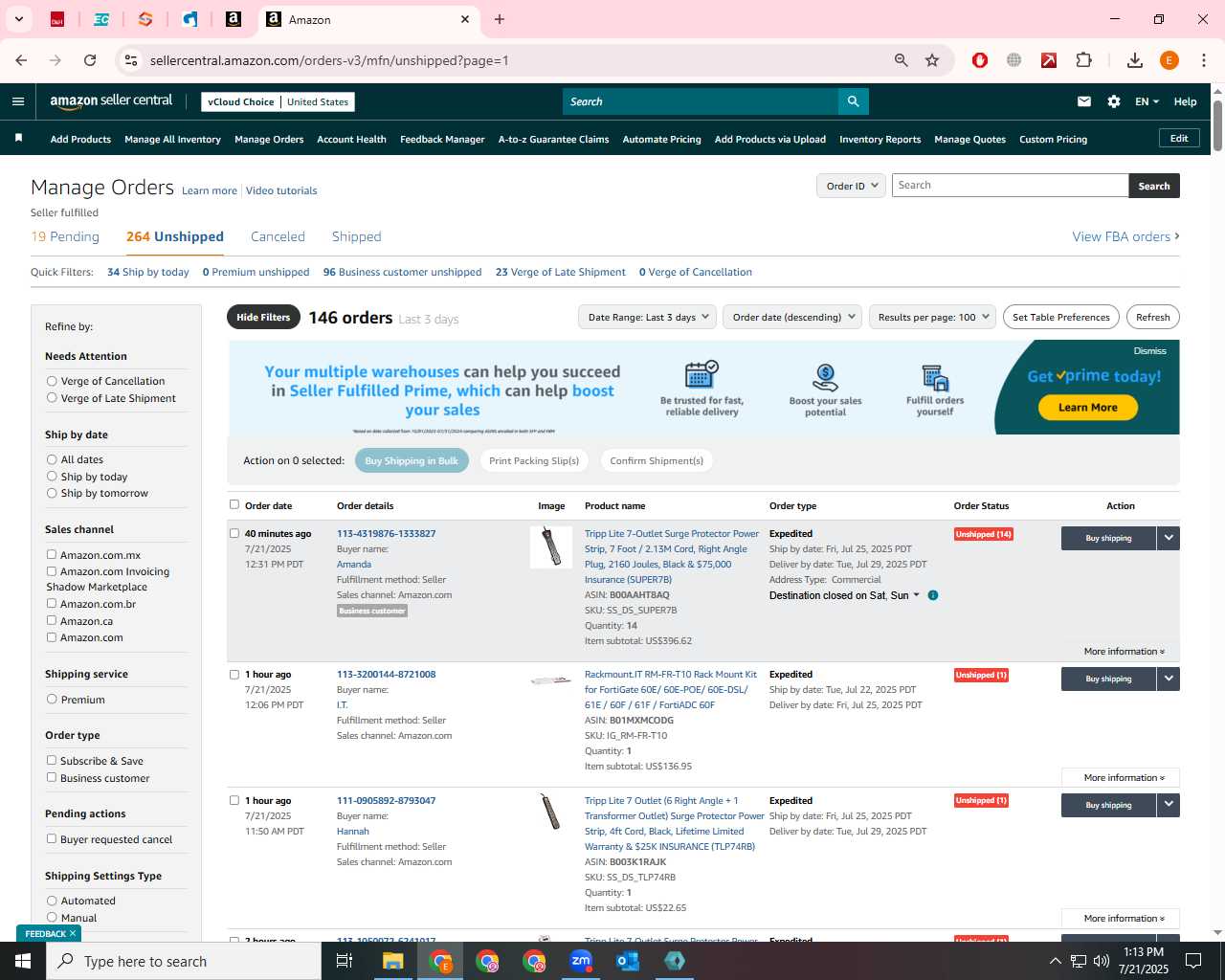Check the Business customer order type
The height and width of the screenshot is (980, 1225).
[52, 777]
